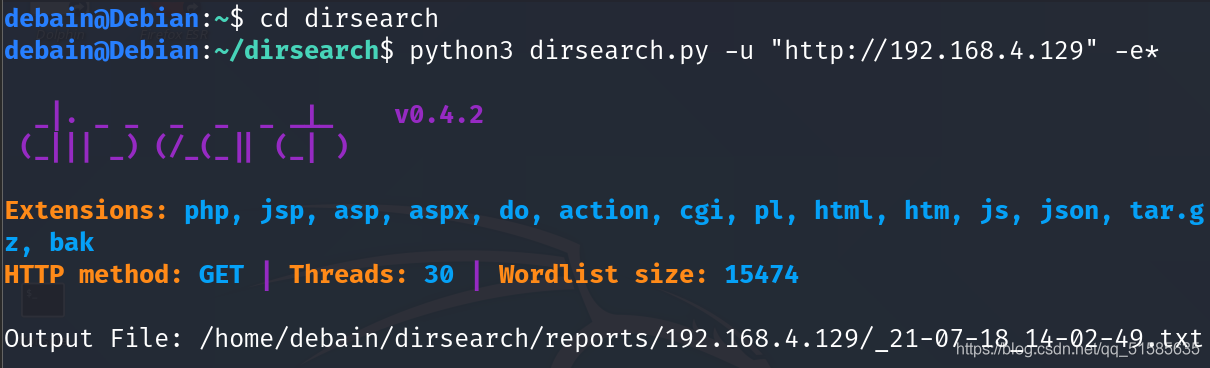Click the 'Threads:' label

pos(349,274)
